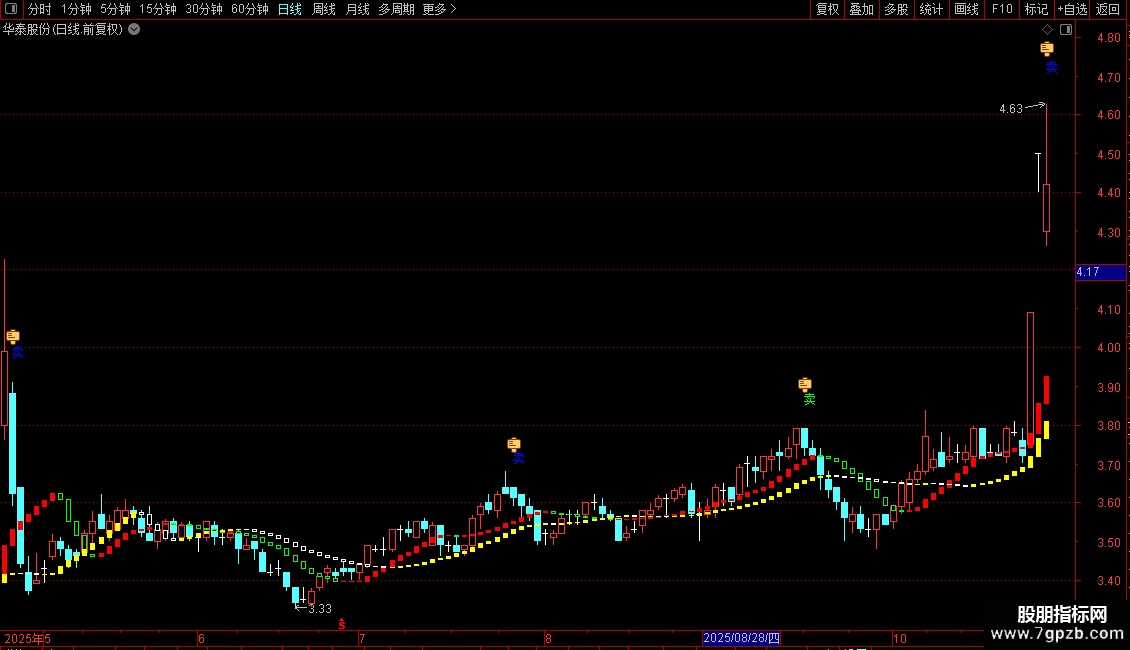This screenshot has height=650, width=1130.
Task: Switch to the 周线 weekly chart
Action: (324, 9)
